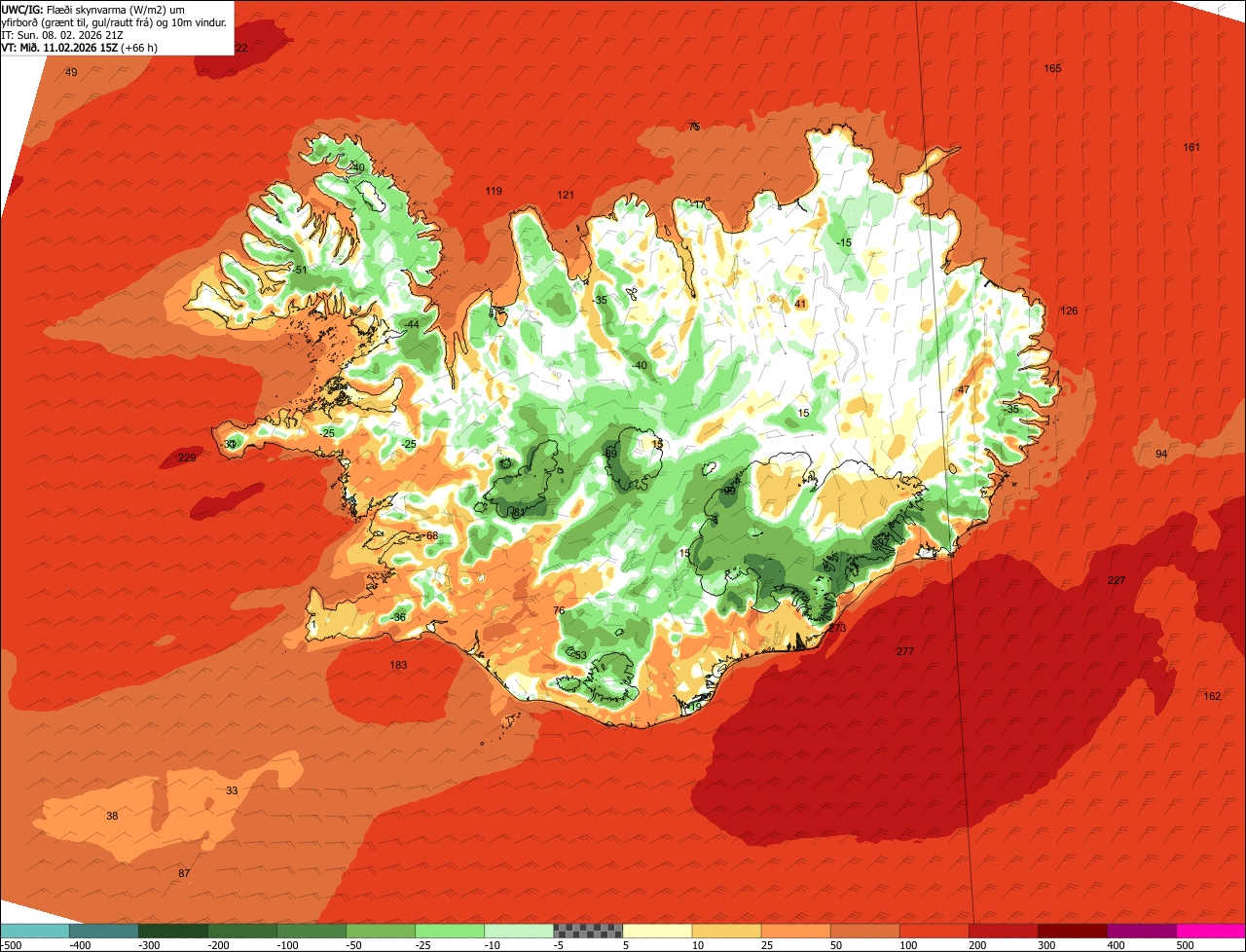
Task: Click the value '76' in south Iceland
Action: [x=559, y=610]
